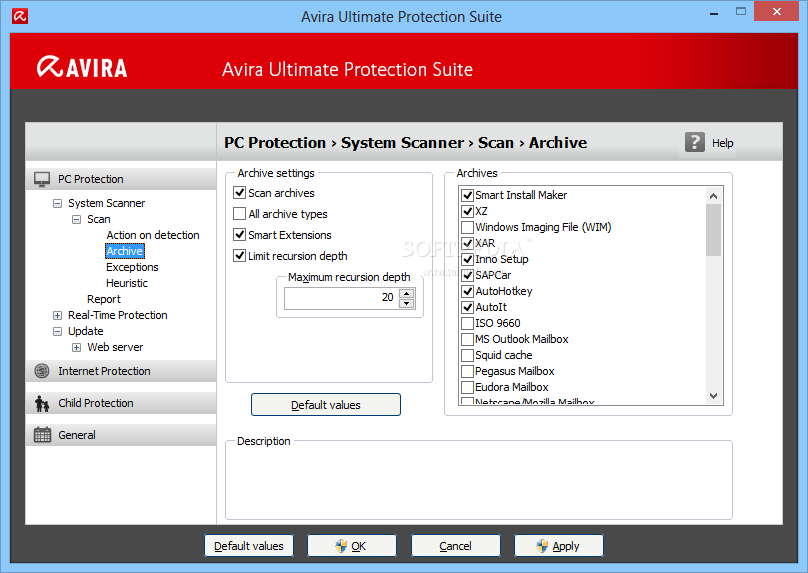Check Windows Imaging File (WIM) box

467,227
